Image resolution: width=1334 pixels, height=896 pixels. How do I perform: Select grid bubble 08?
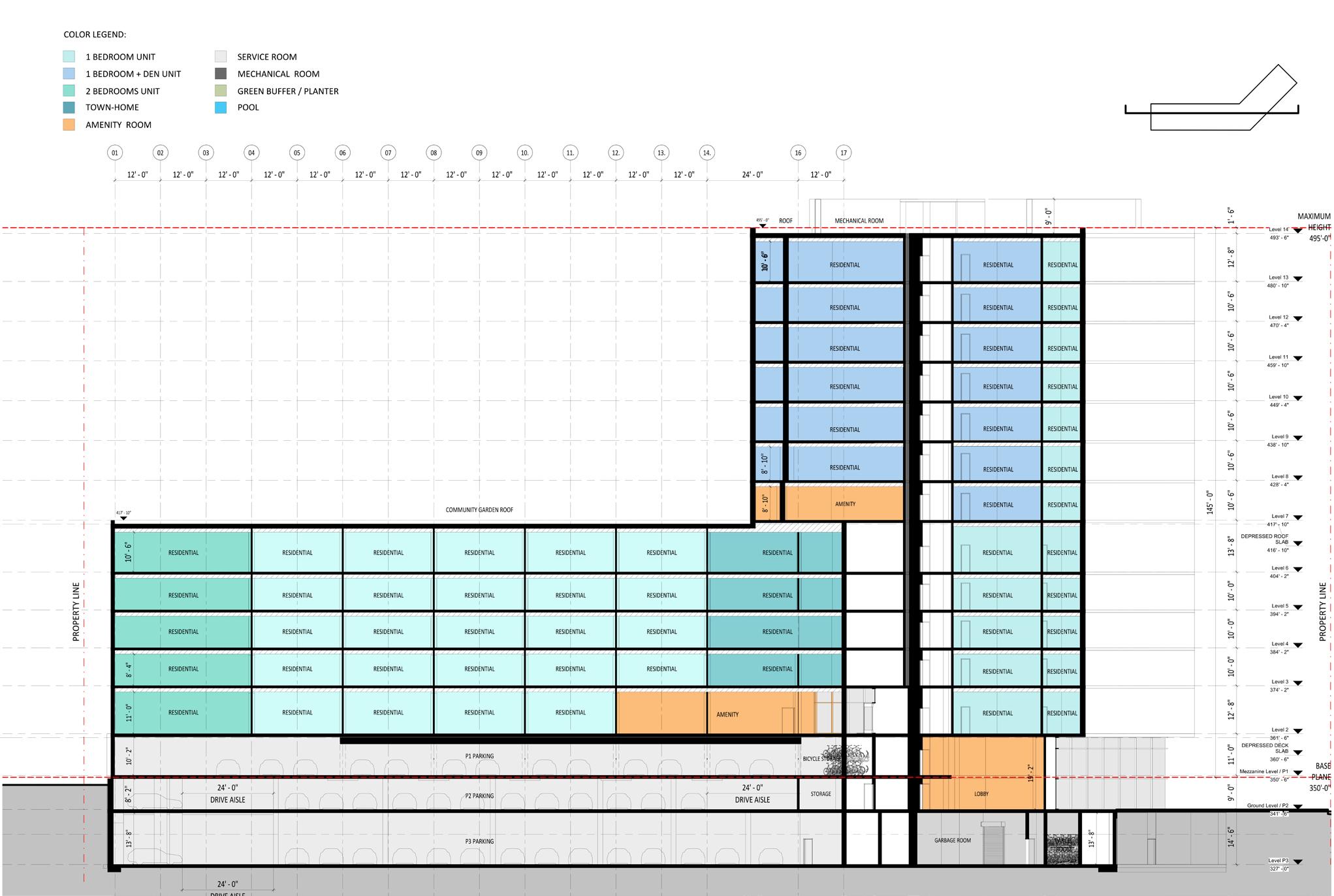[x=434, y=153]
